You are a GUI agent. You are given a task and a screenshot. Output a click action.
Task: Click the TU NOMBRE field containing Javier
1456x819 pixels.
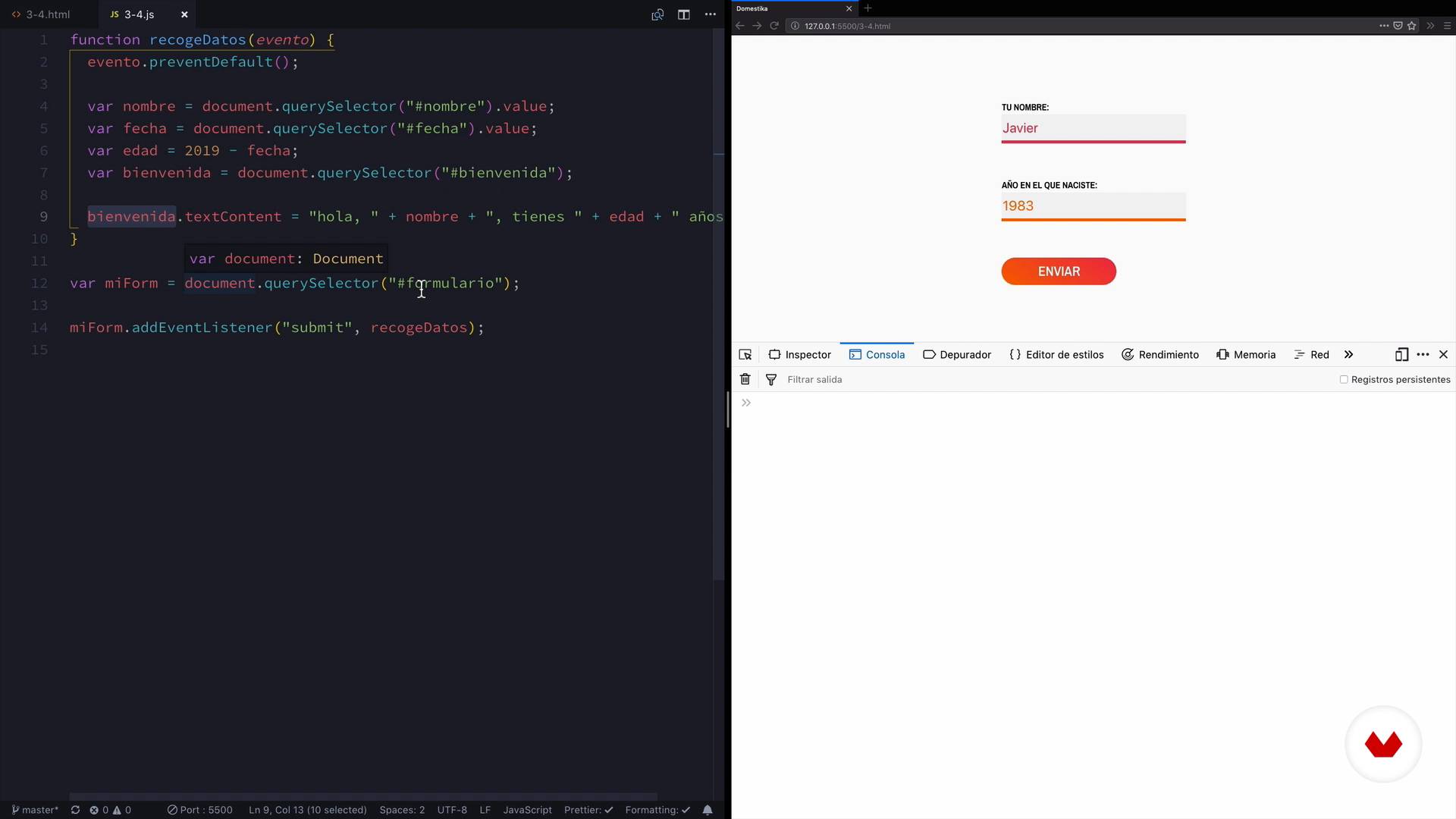point(1093,128)
